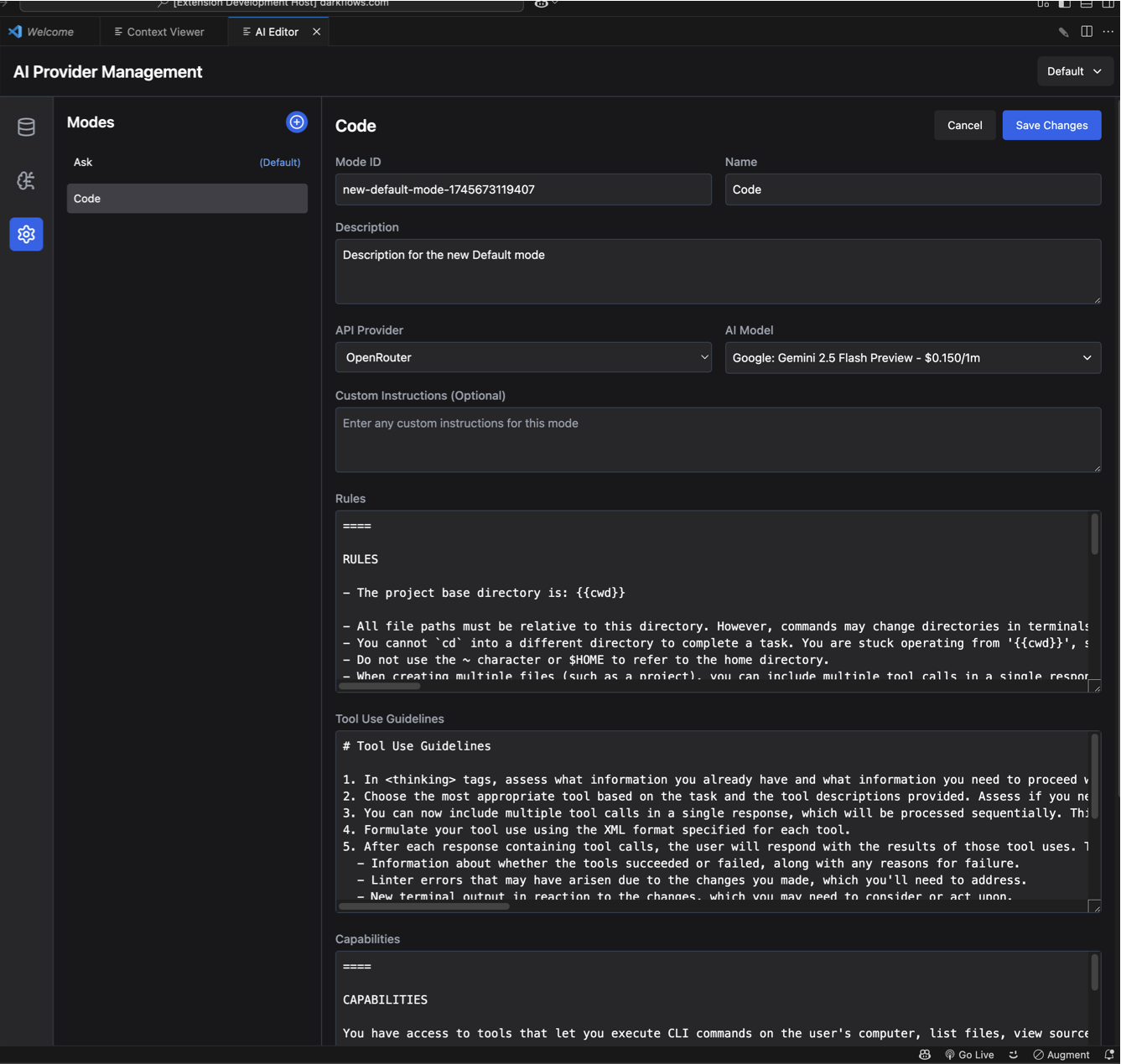Open the API Provider OpenRouter dropdown

523,357
